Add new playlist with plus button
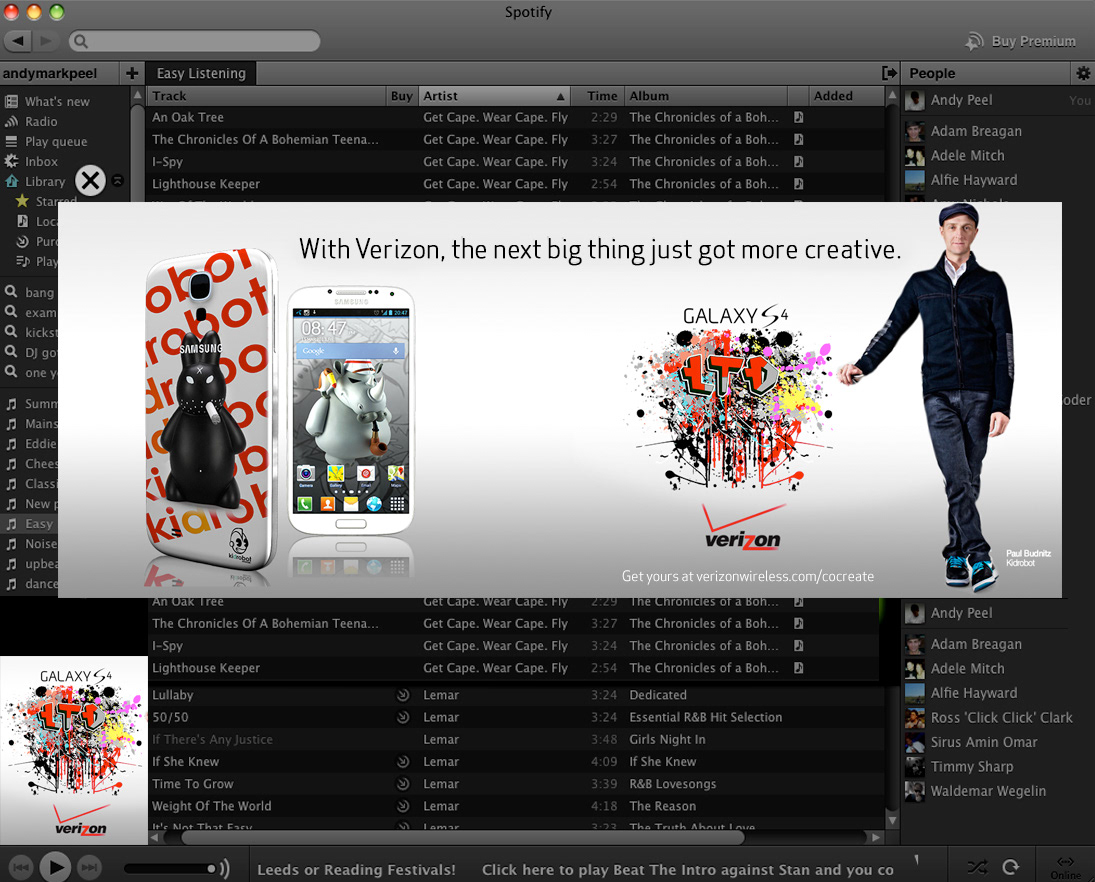Viewport: 1095px width, 882px height. (x=132, y=73)
